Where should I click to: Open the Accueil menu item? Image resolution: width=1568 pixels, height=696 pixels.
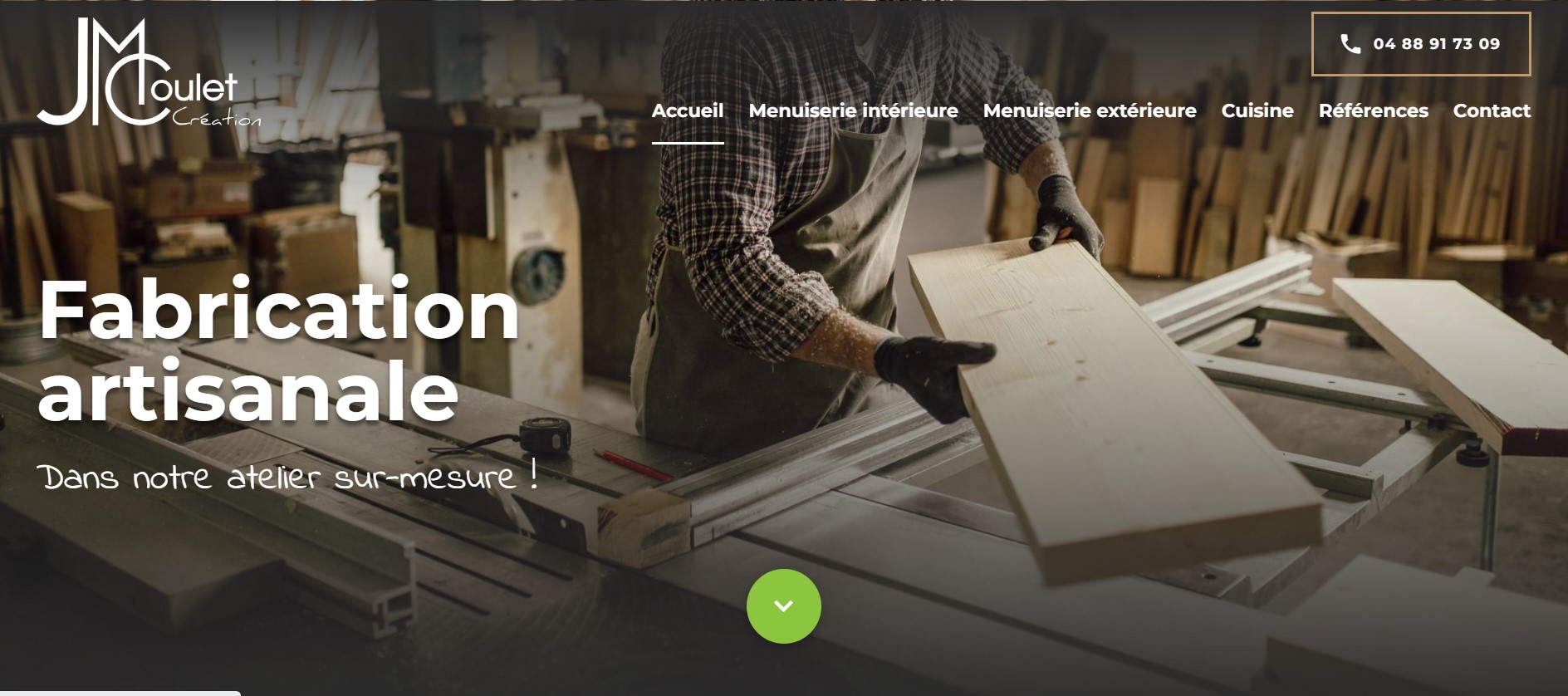[x=687, y=110]
